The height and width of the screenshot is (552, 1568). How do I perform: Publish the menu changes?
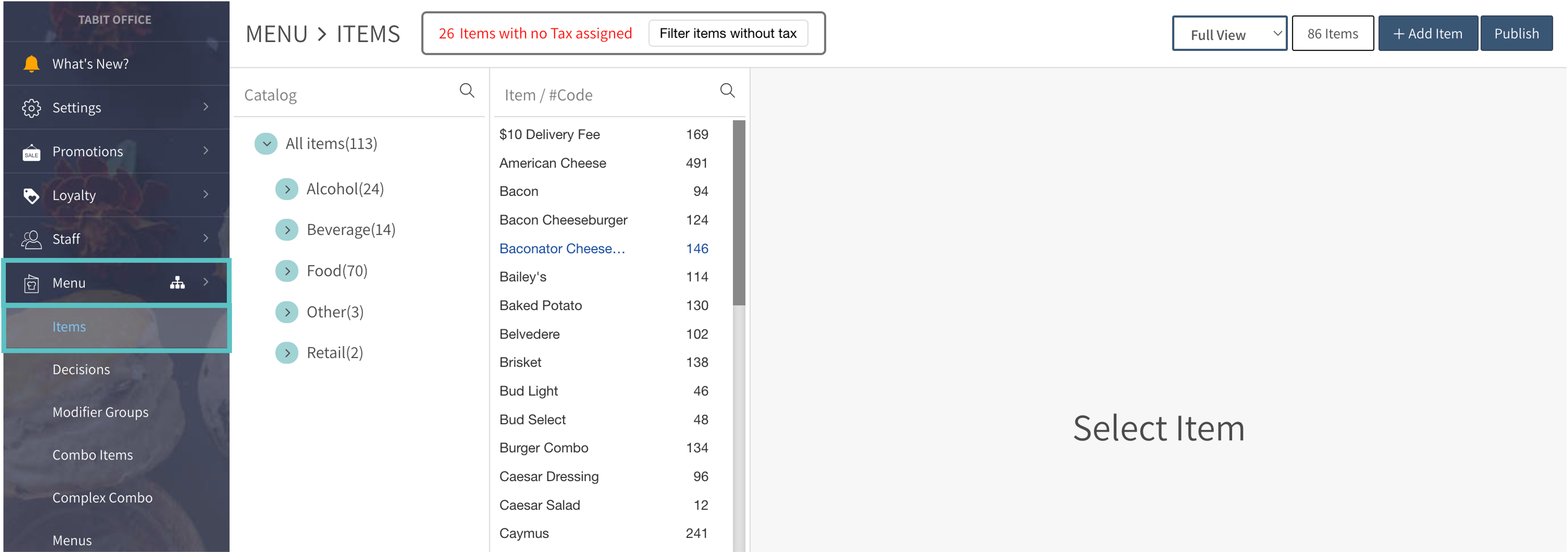(x=1516, y=34)
